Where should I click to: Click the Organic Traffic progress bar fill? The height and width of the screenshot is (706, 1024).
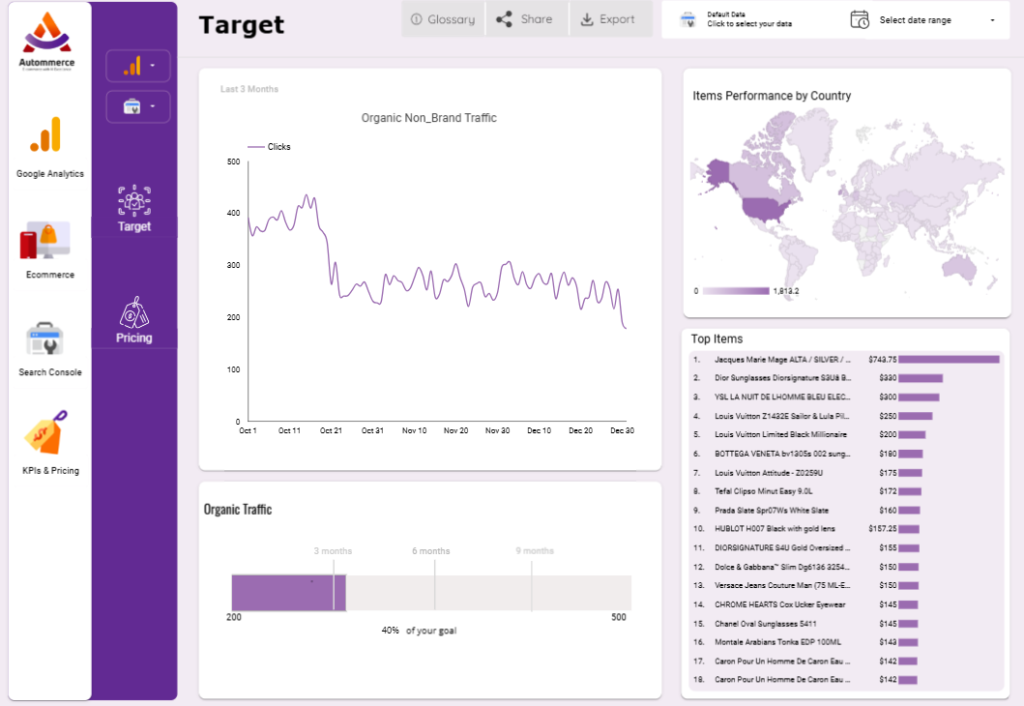click(x=288, y=593)
